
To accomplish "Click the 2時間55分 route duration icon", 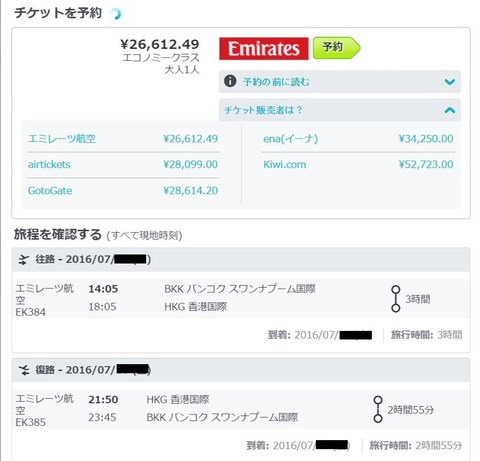I will (x=378, y=409).
